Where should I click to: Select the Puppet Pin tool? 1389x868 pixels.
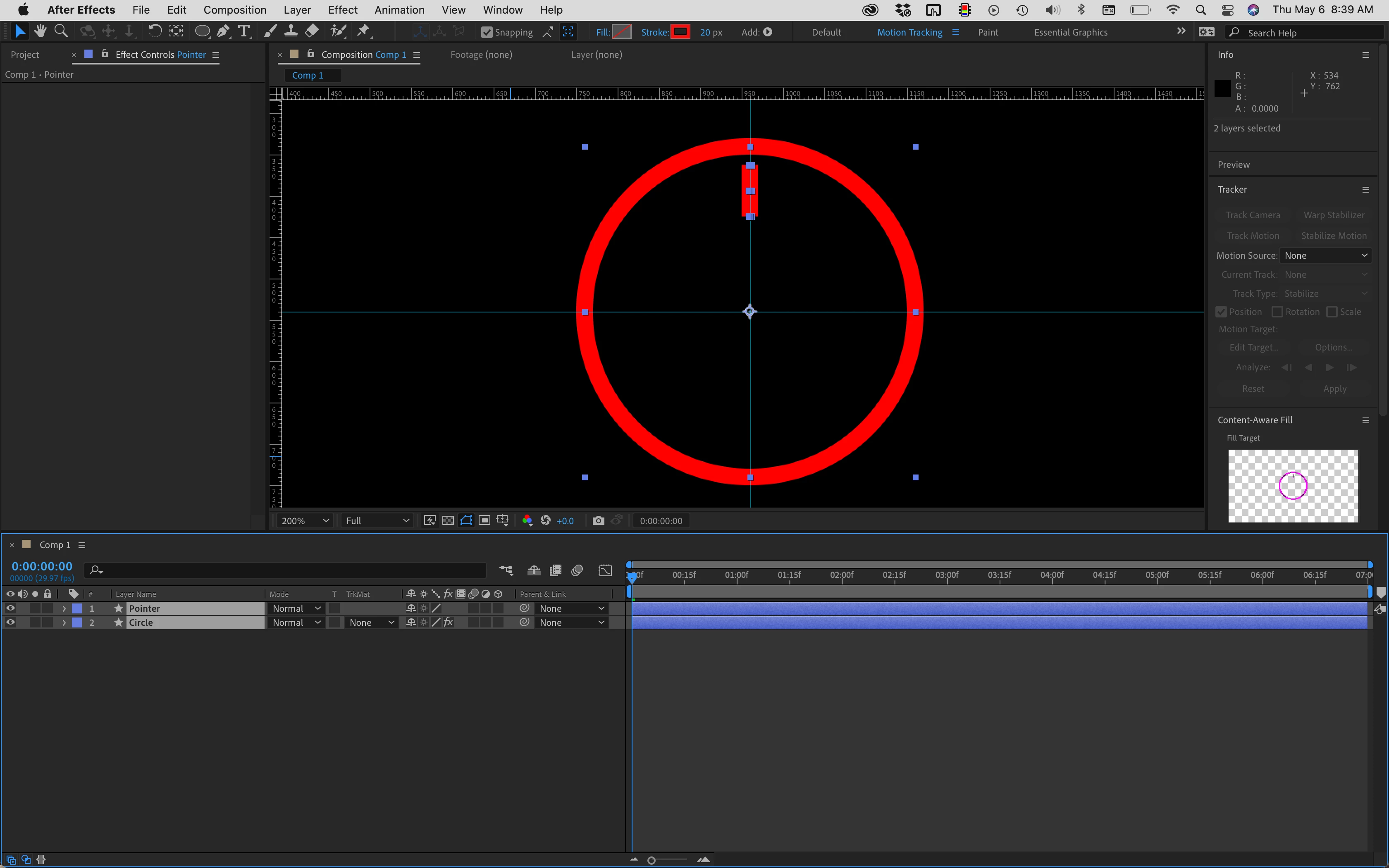363,31
